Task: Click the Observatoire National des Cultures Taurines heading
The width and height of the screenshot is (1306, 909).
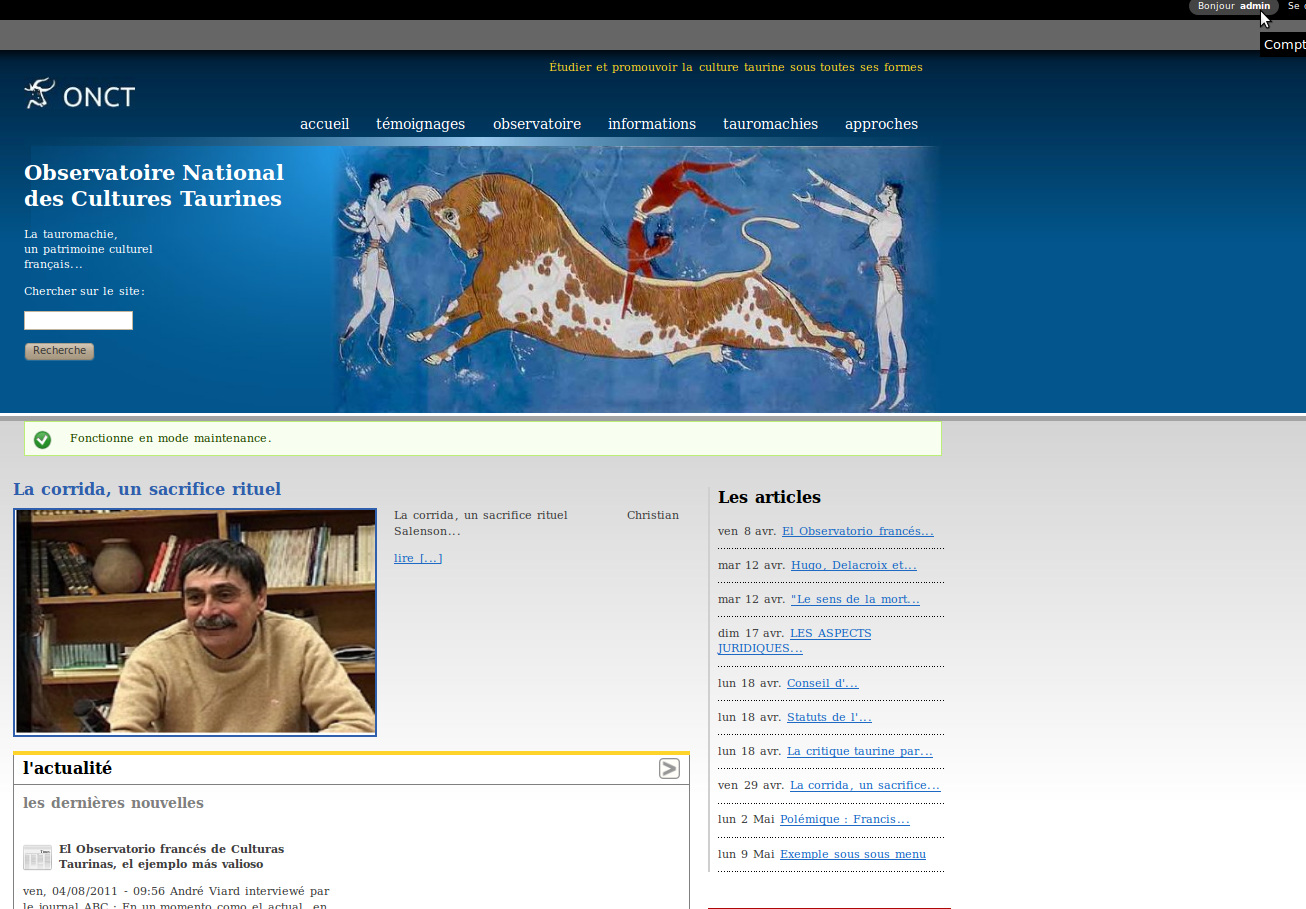Action: click(x=154, y=185)
